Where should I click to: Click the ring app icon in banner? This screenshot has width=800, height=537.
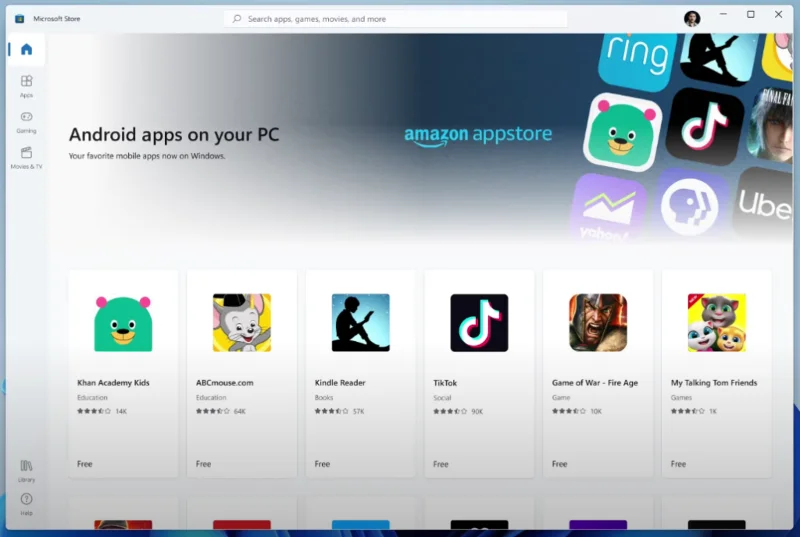[x=635, y=54]
